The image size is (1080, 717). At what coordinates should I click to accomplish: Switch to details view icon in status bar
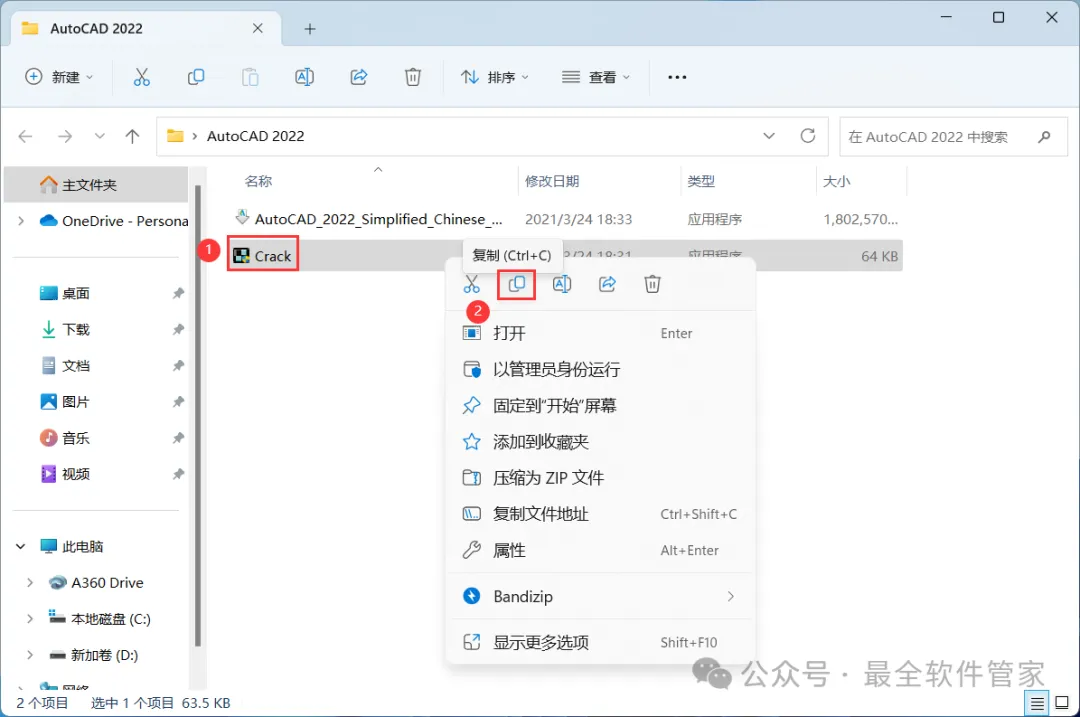point(1037,703)
